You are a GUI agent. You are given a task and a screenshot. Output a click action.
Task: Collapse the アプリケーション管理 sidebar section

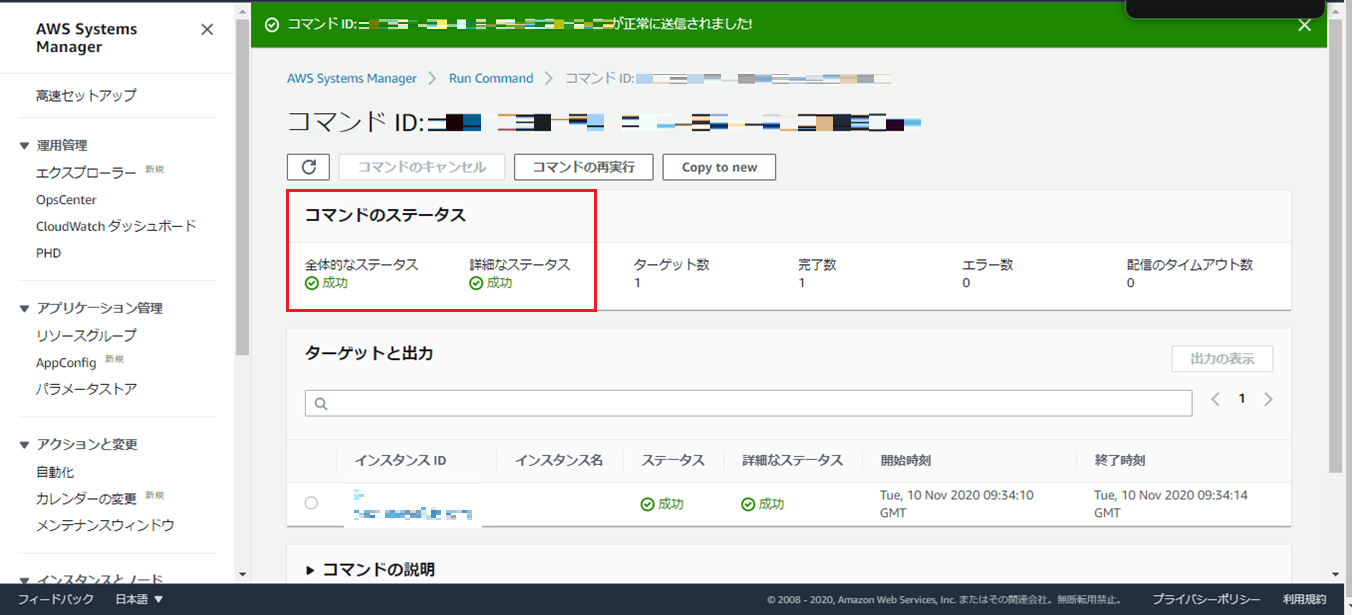point(24,309)
